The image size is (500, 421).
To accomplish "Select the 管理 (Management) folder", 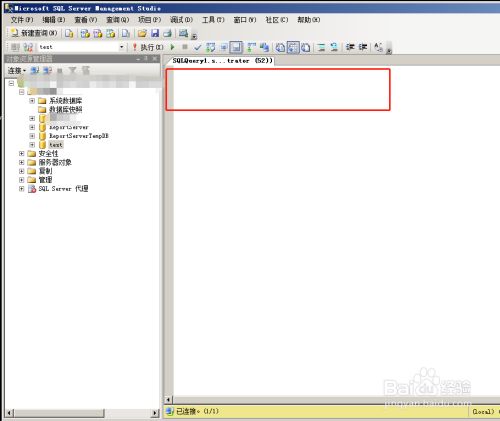I will point(45,180).
